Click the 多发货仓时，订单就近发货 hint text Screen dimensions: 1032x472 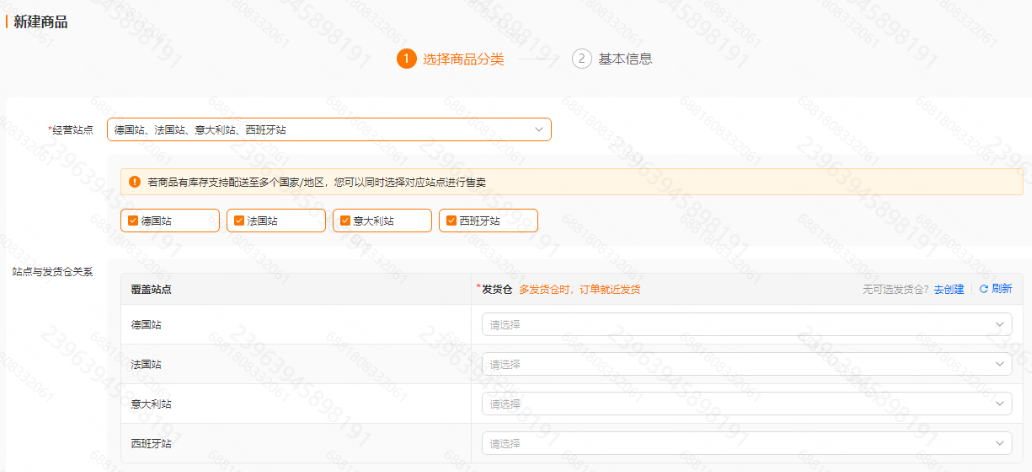580,289
